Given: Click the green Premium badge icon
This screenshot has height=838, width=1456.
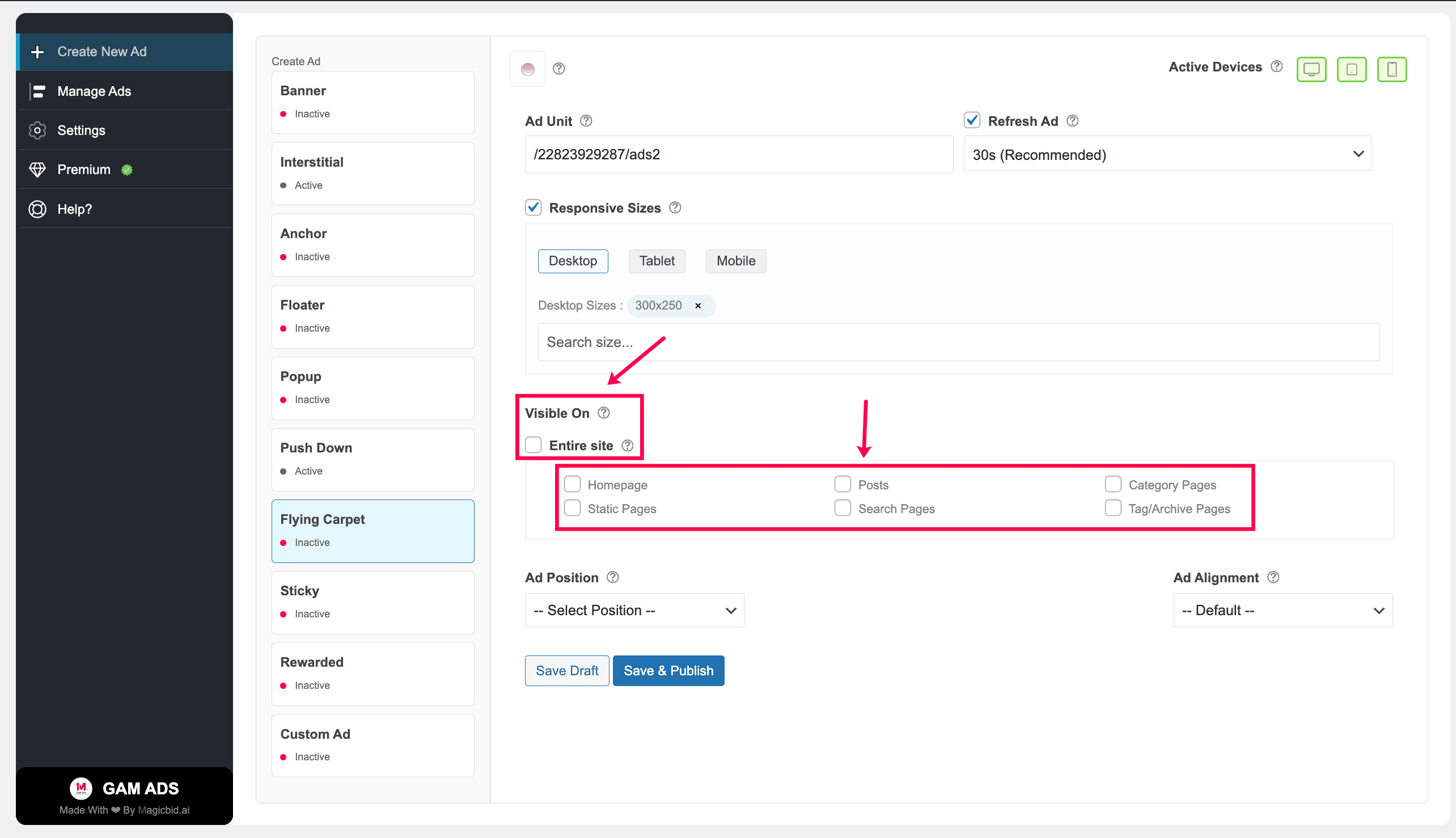Looking at the screenshot, I should [x=126, y=169].
